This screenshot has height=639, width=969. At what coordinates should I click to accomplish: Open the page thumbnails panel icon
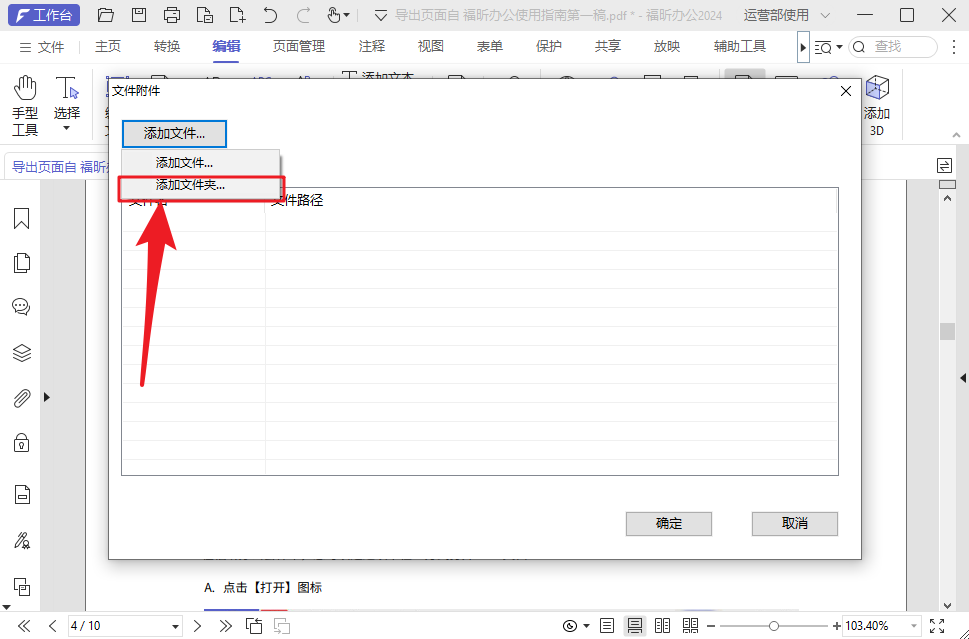pyautogui.click(x=22, y=263)
